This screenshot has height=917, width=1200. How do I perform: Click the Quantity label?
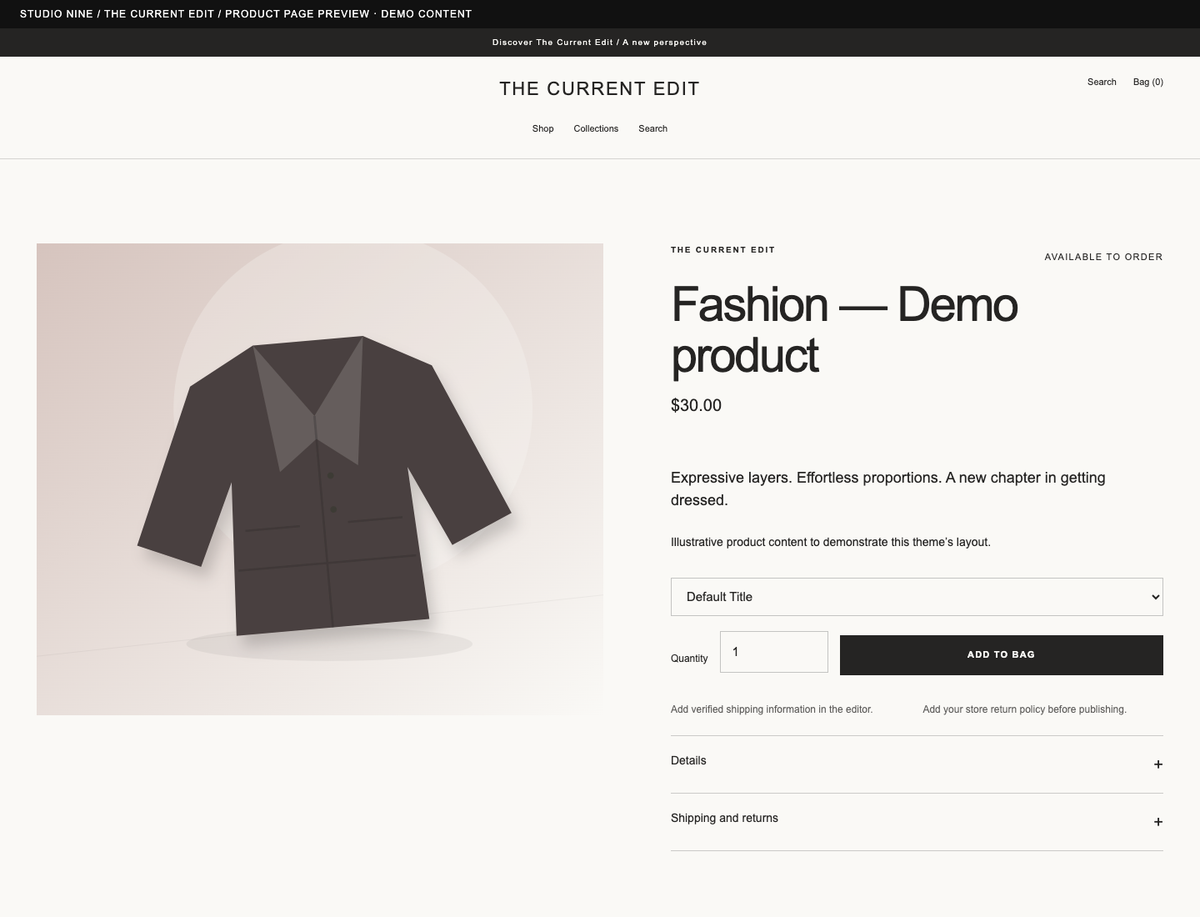[689, 659]
